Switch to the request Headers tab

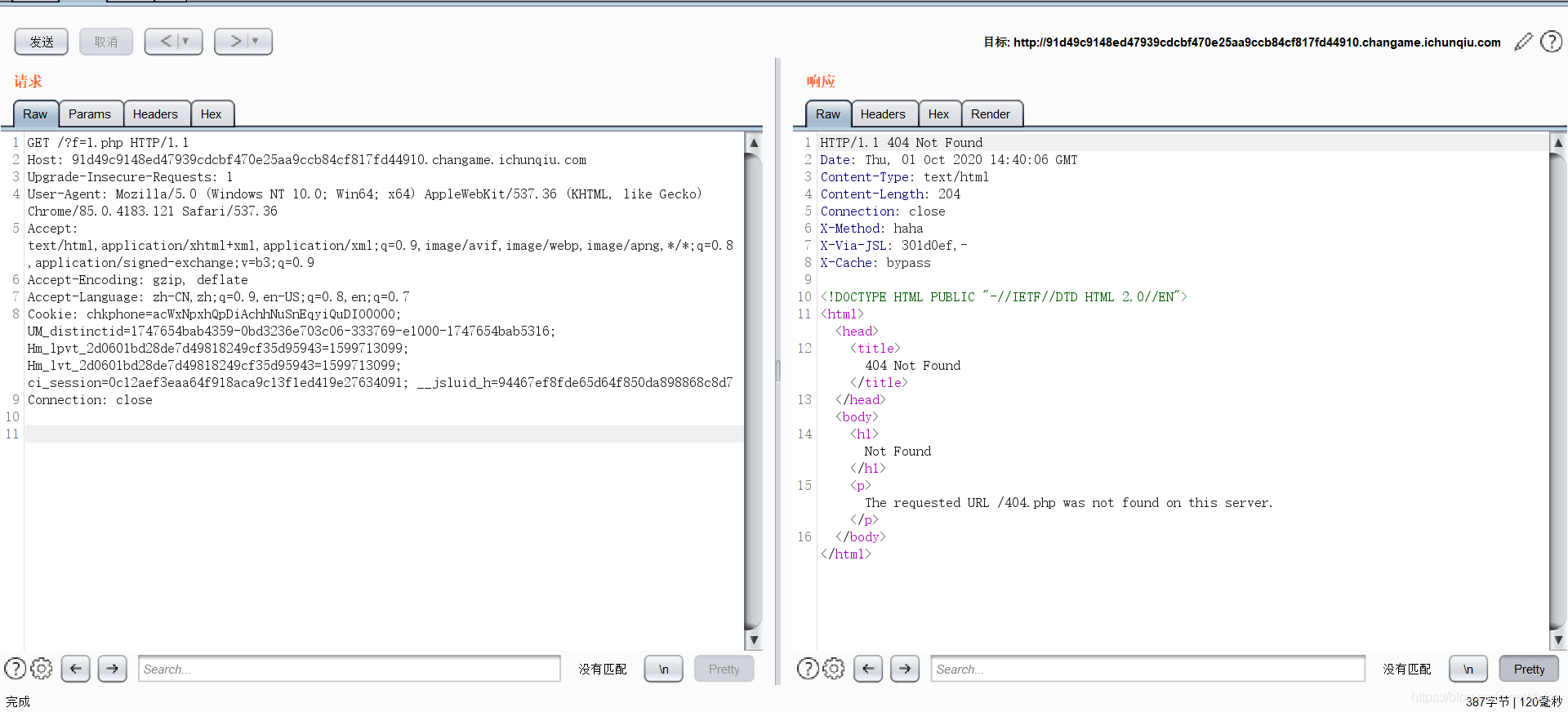click(155, 114)
